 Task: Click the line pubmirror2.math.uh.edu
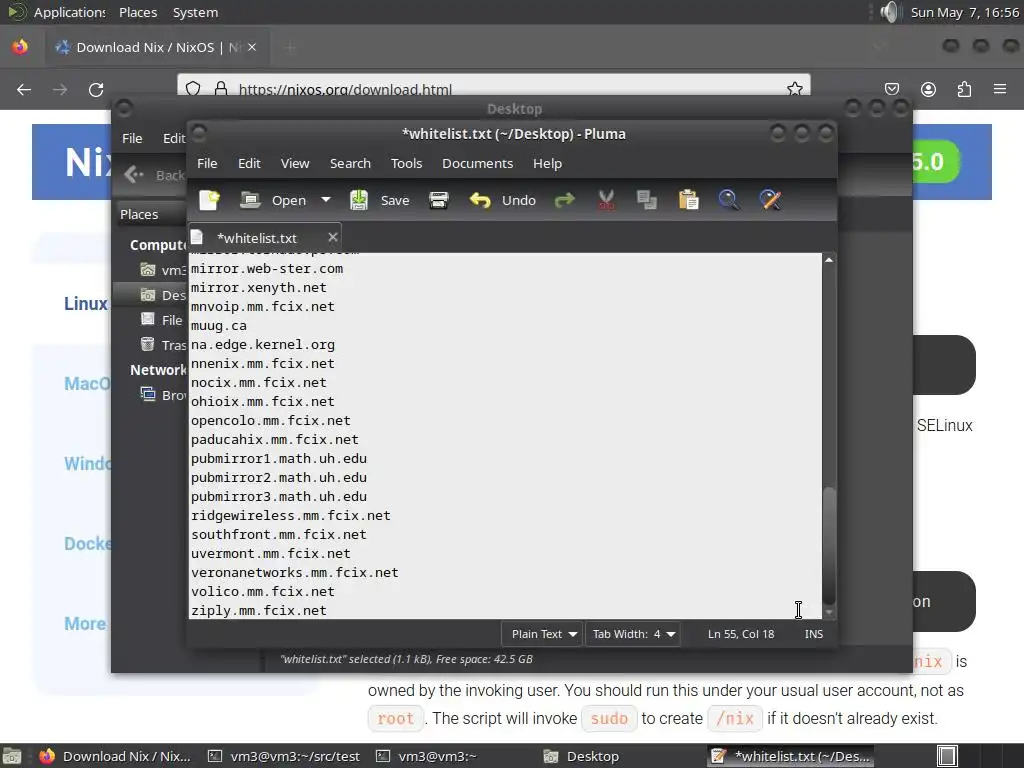[279, 477]
